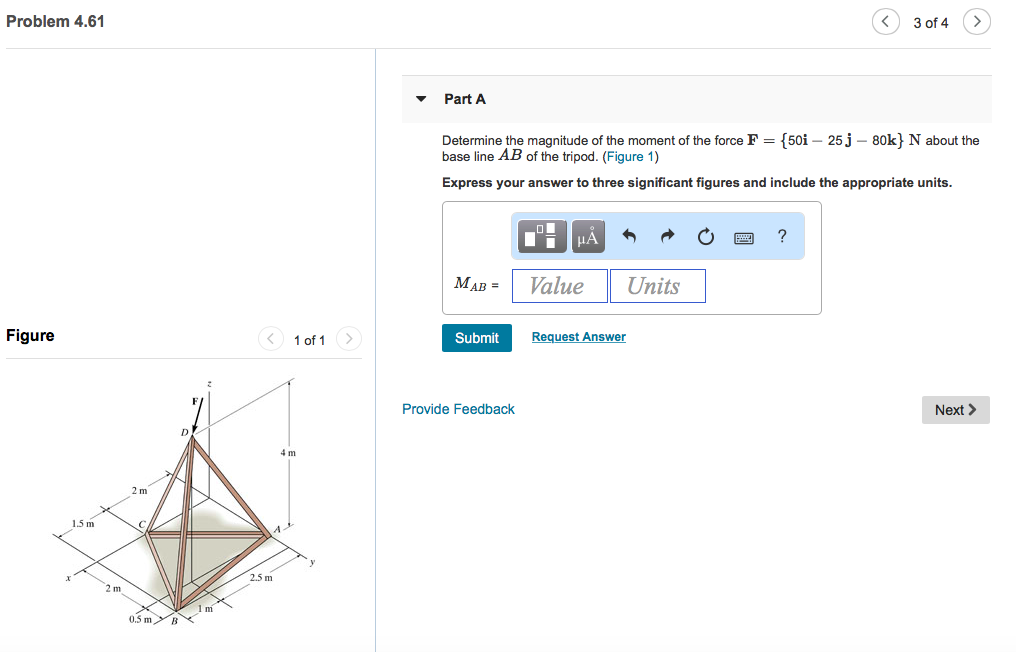Click the question mark help icon
The image size is (1016, 652).
click(x=781, y=236)
